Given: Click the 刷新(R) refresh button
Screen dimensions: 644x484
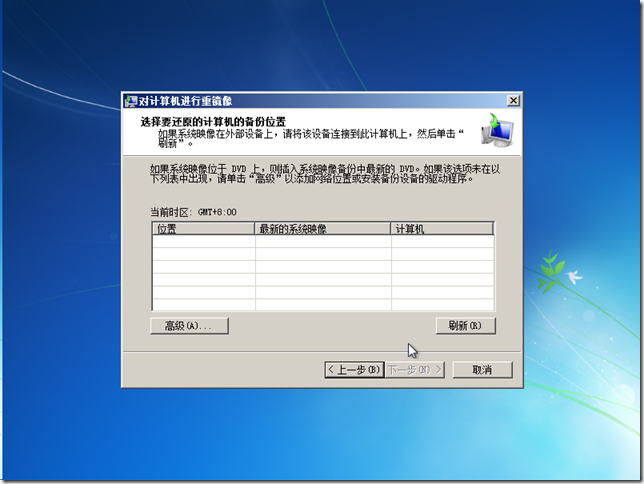Looking at the screenshot, I should [465, 326].
